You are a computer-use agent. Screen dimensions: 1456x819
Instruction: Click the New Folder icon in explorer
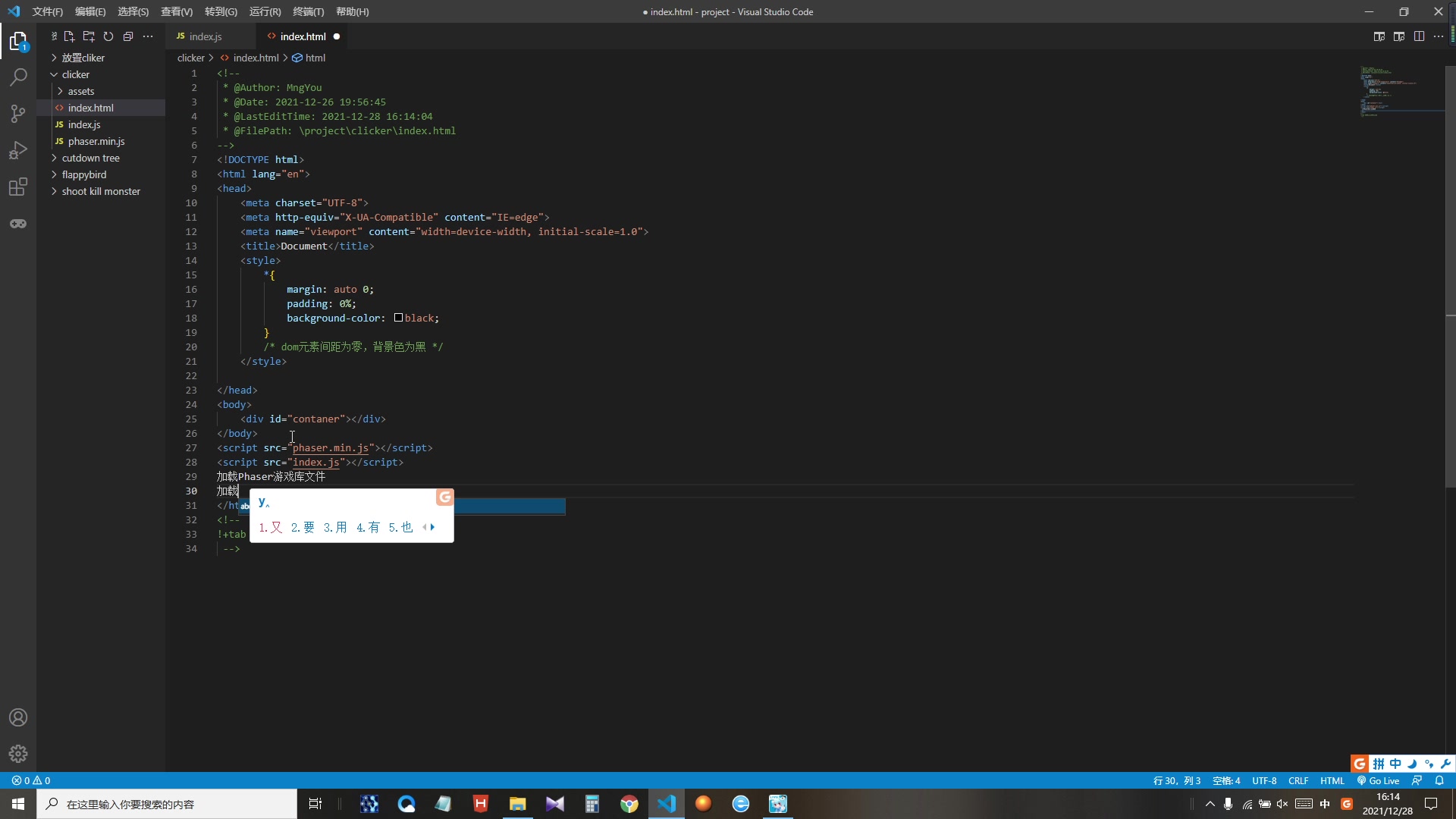[x=89, y=36]
